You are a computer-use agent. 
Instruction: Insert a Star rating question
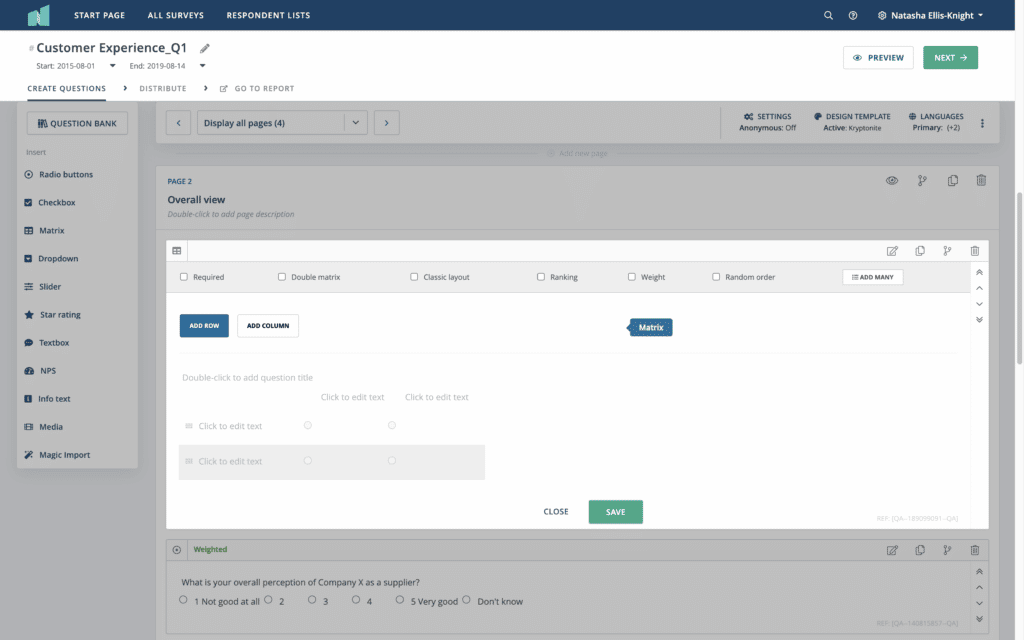click(x=59, y=315)
